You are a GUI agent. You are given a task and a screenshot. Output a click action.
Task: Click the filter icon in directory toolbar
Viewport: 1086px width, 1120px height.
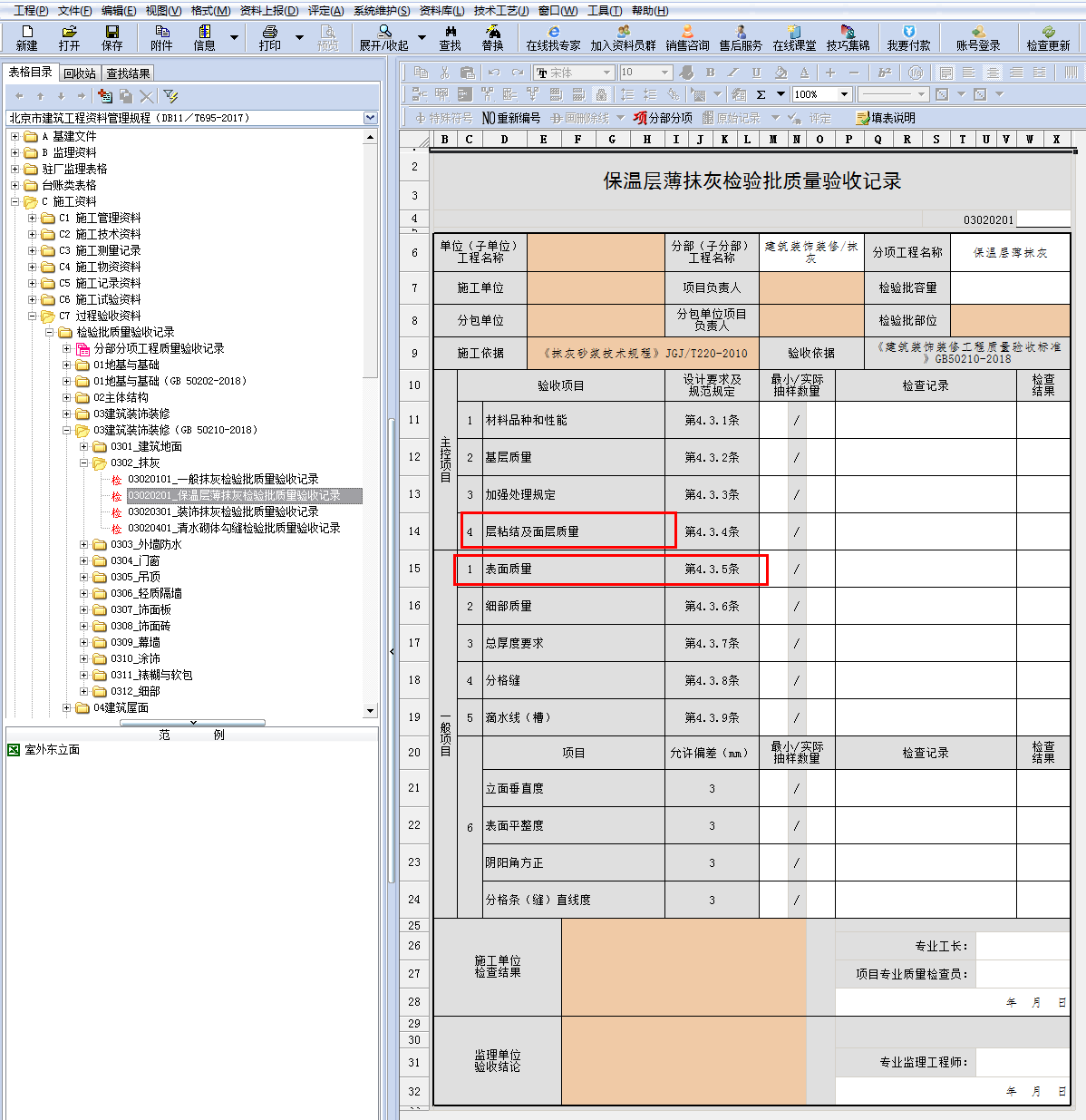170,95
